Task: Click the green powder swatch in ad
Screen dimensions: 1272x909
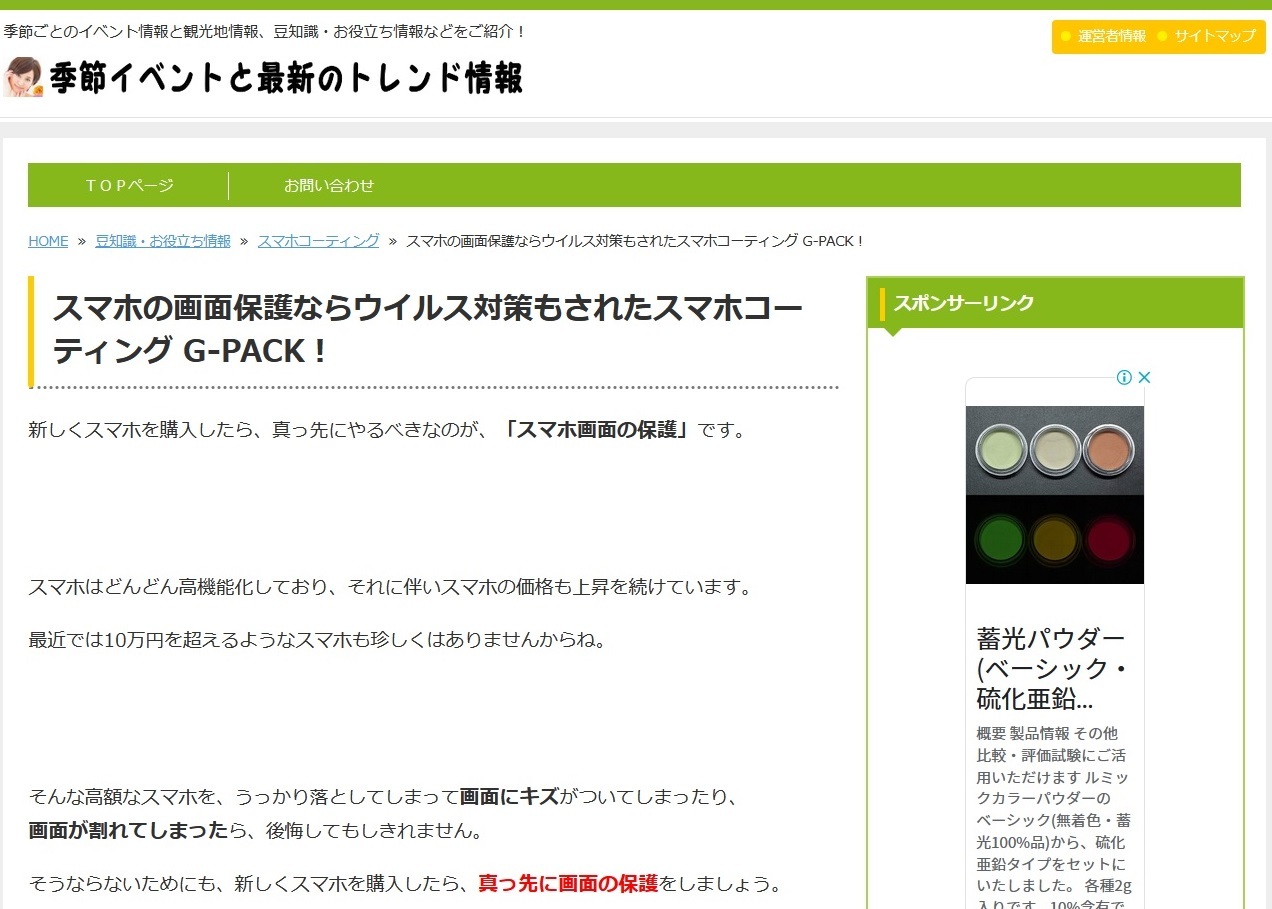Action: pyautogui.click(x=998, y=450)
